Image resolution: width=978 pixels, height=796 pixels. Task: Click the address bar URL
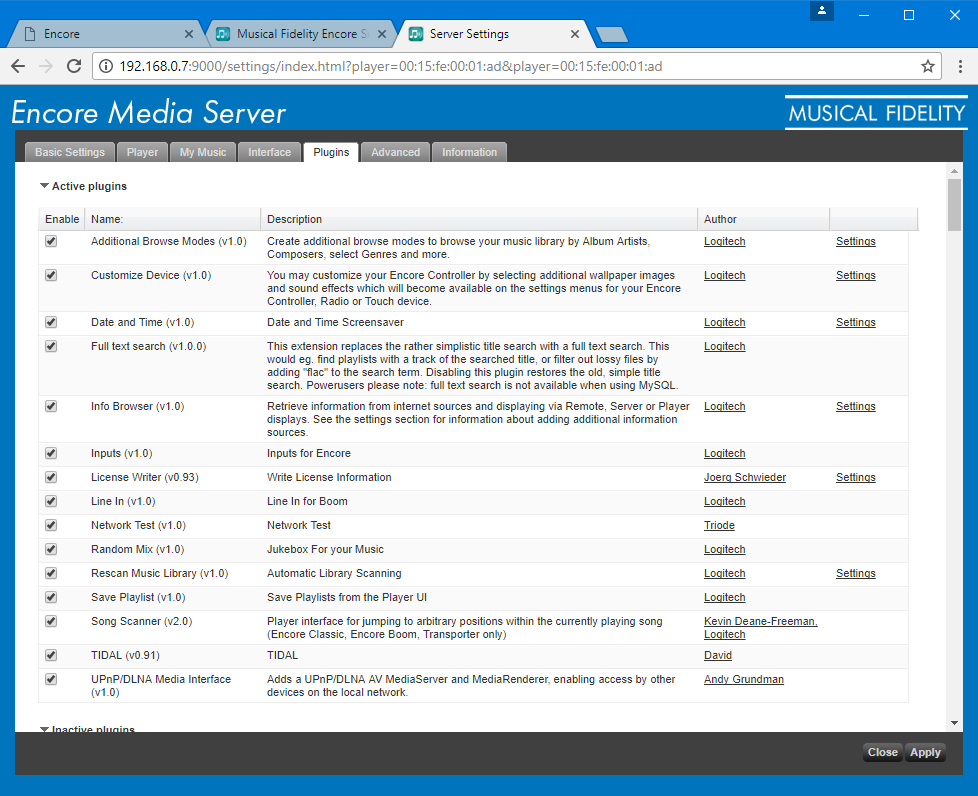pos(391,66)
